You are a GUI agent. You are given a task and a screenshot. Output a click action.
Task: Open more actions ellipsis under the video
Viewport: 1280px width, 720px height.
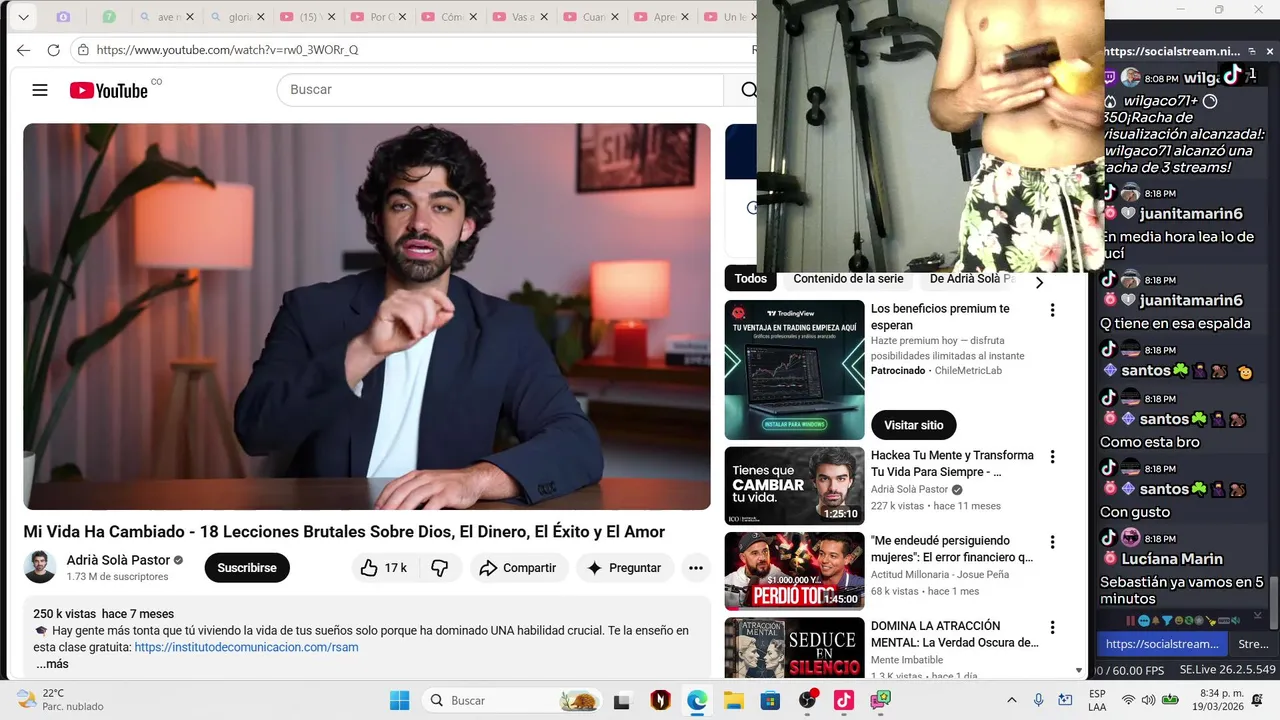[x=695, y=568]
